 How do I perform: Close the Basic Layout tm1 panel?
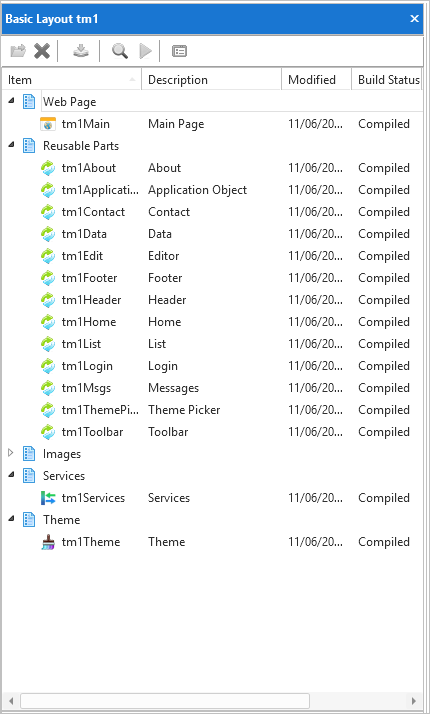tap(415, 19)
